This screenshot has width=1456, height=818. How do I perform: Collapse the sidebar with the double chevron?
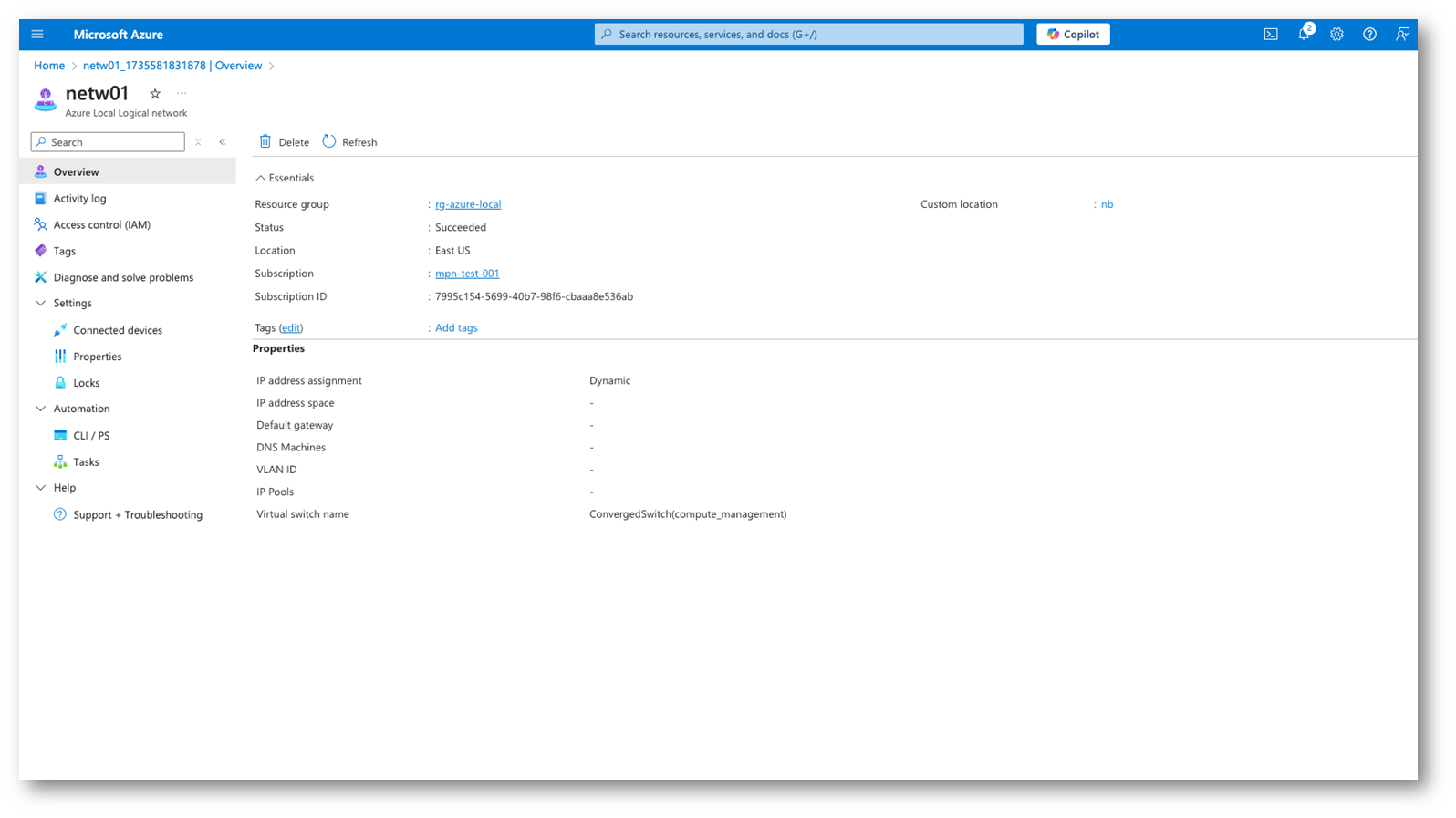pyautogui.click(x=223, y=142)
